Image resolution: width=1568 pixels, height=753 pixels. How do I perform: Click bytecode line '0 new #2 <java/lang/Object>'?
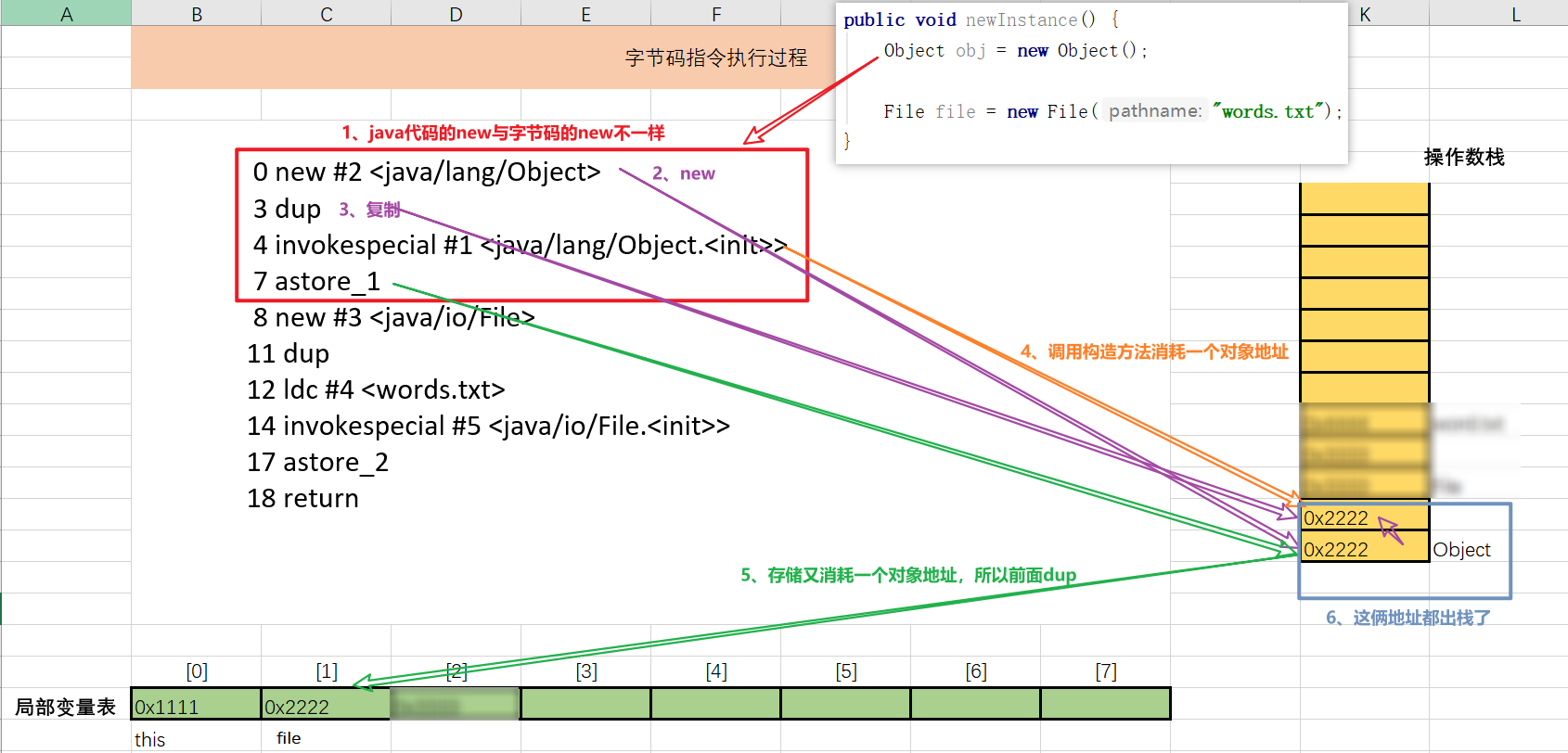(x=427, y=172)
